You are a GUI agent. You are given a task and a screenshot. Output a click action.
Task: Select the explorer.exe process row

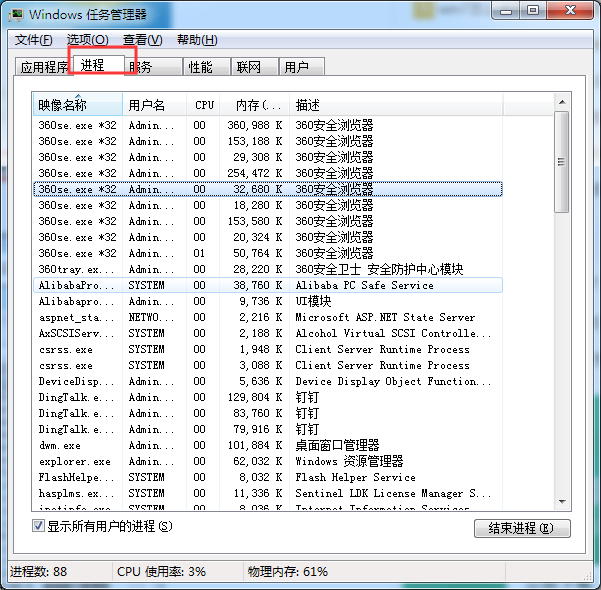[x=268, y=461]
